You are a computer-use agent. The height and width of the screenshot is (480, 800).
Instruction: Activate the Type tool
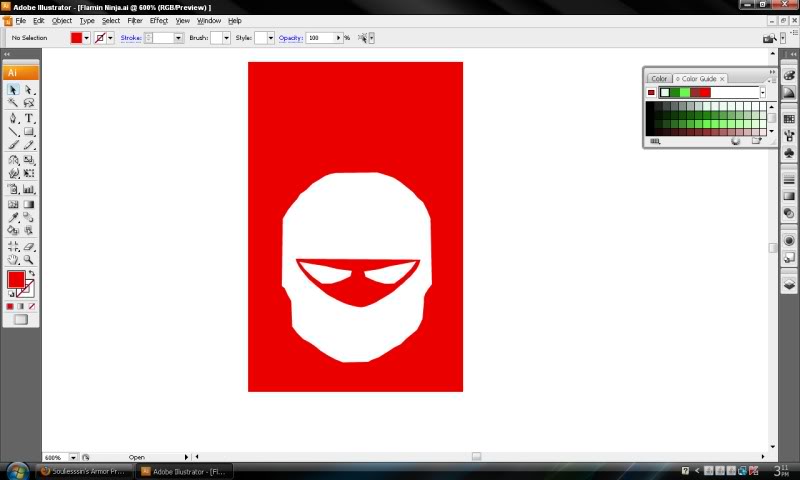point(29,118)
